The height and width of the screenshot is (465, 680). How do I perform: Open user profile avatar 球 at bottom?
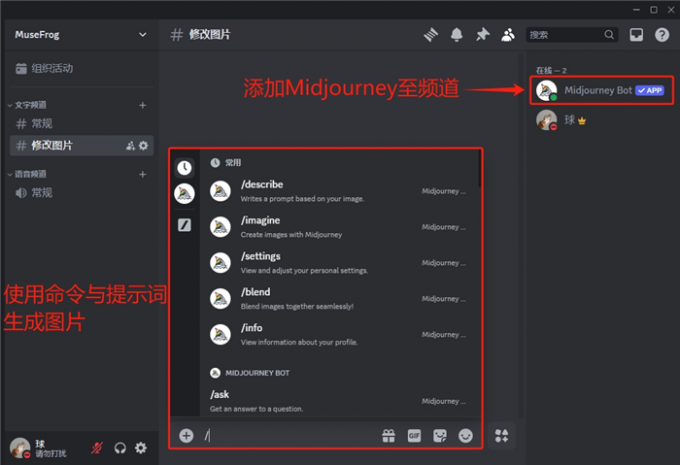[x=20, y=448]
